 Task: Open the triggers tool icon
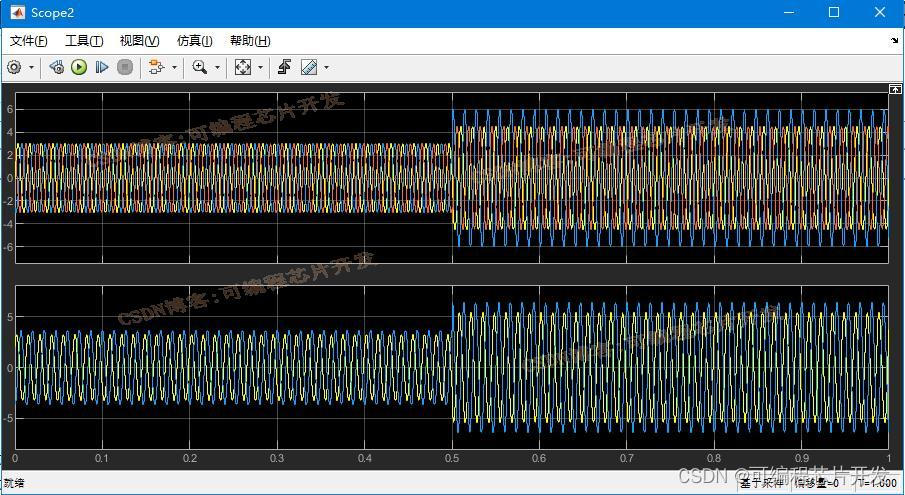click(x=284, y=67)
